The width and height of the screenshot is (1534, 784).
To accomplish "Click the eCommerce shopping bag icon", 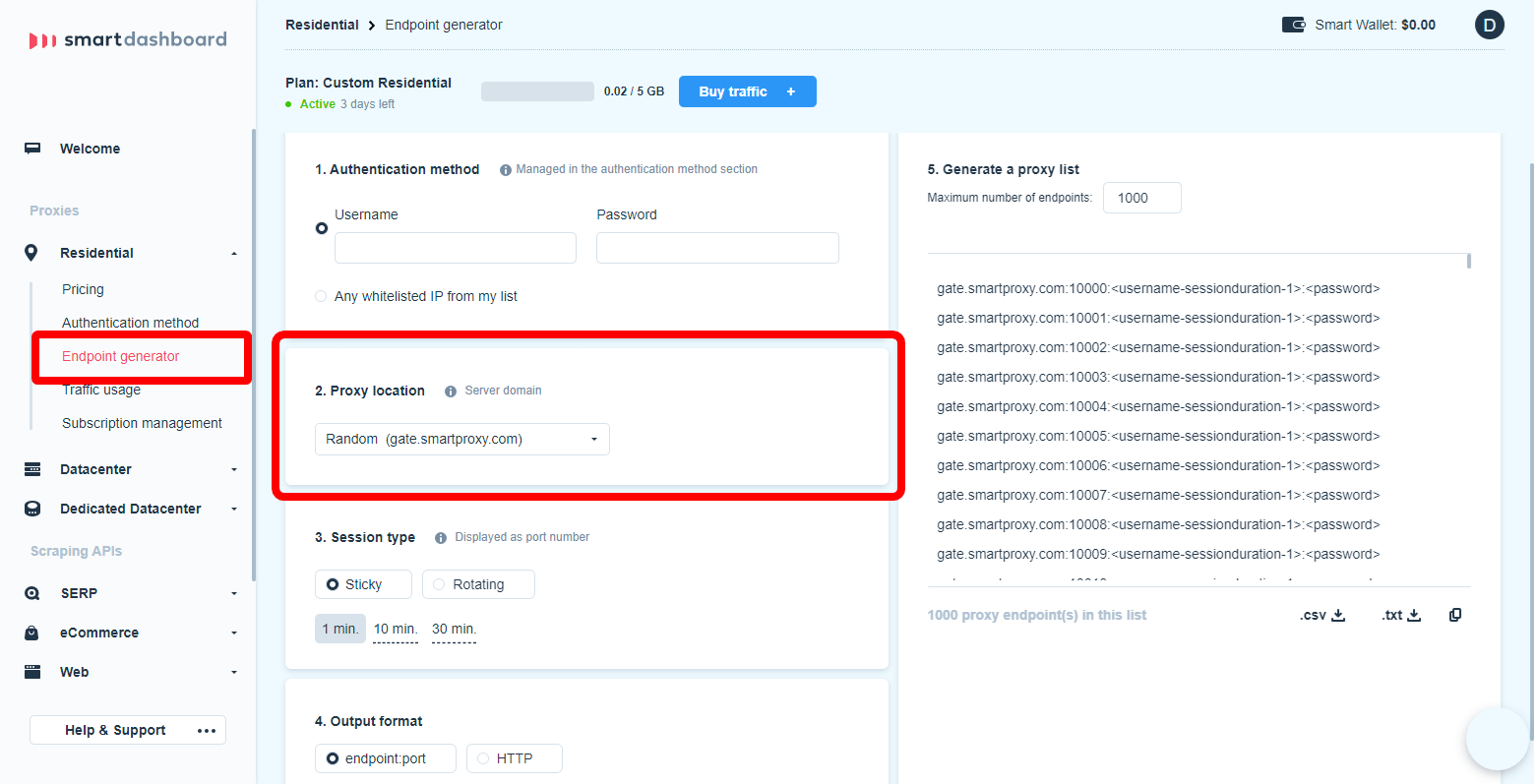I will pyautogui.click(x=32, y=633).
